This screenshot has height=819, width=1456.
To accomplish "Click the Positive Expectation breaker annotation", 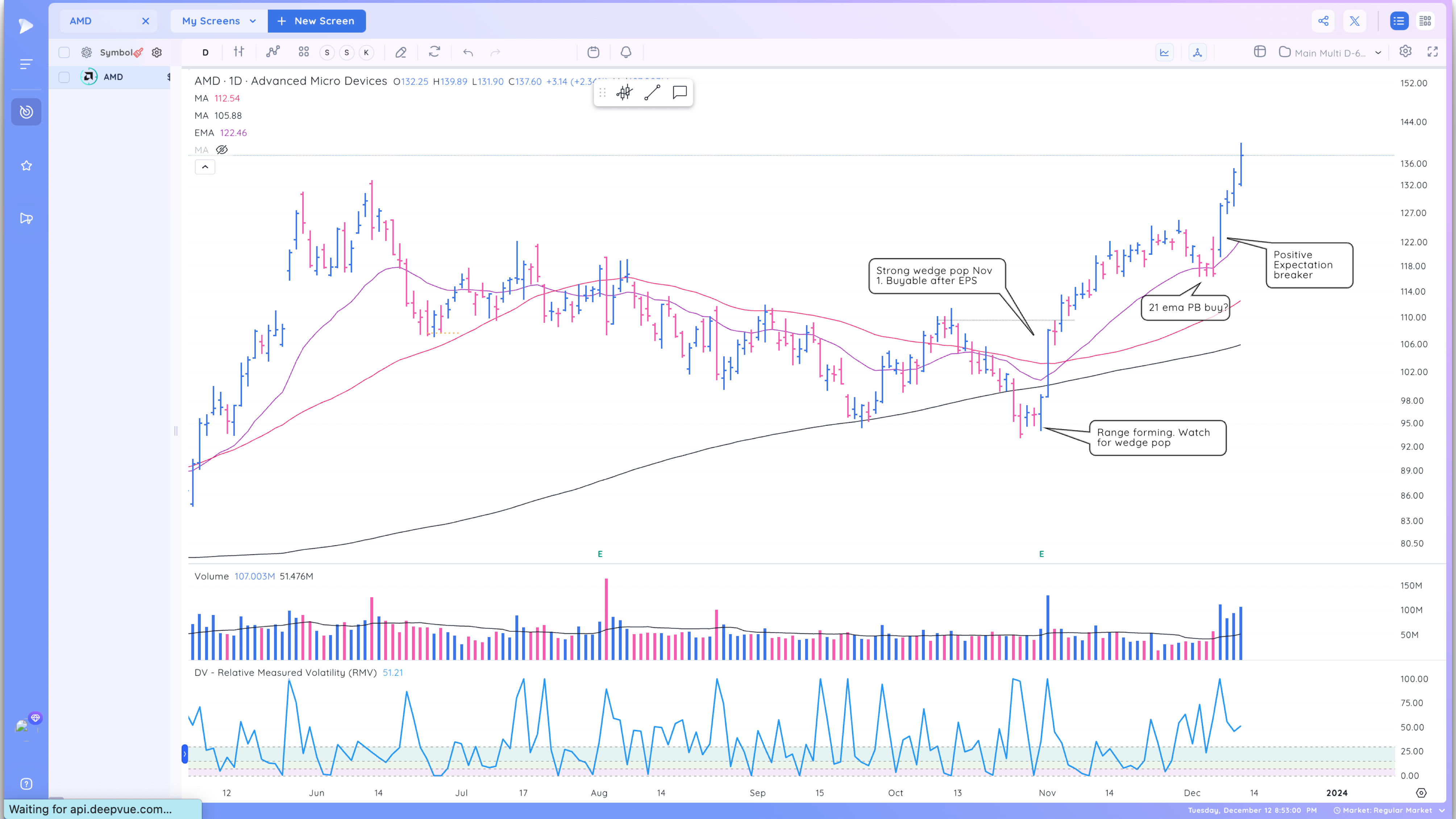I will click(x=1309, y=265).
